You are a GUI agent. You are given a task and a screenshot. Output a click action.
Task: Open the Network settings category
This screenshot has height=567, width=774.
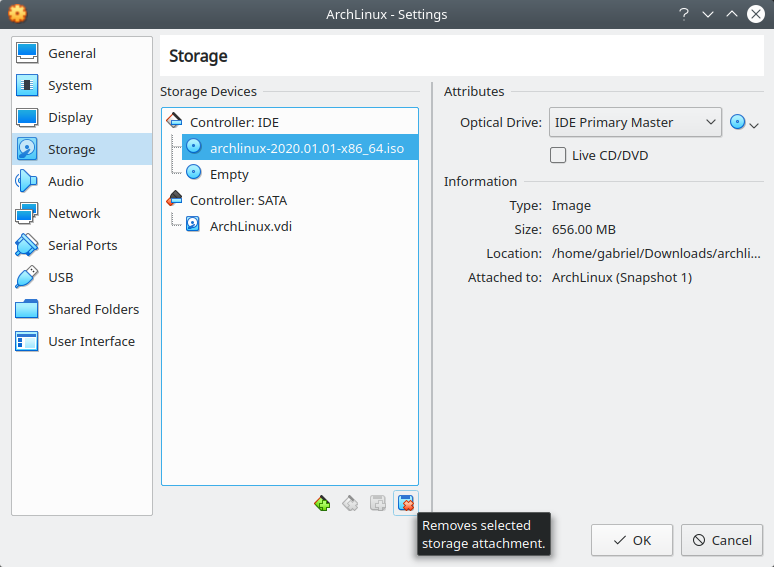82,213
